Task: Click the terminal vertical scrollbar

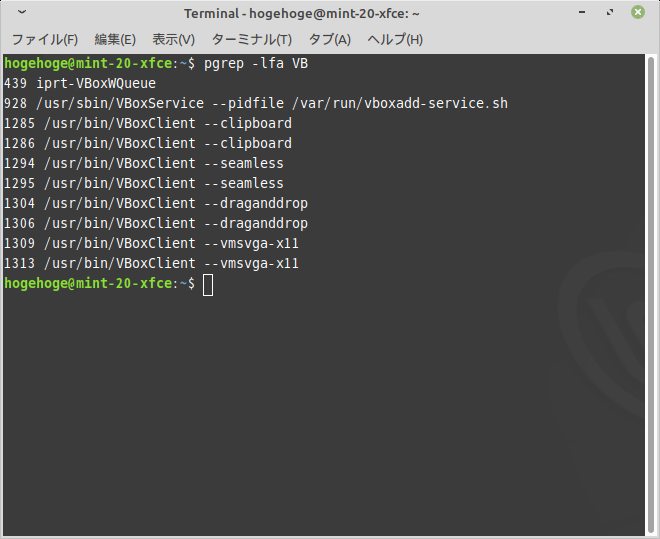Action: coord(651,295)
